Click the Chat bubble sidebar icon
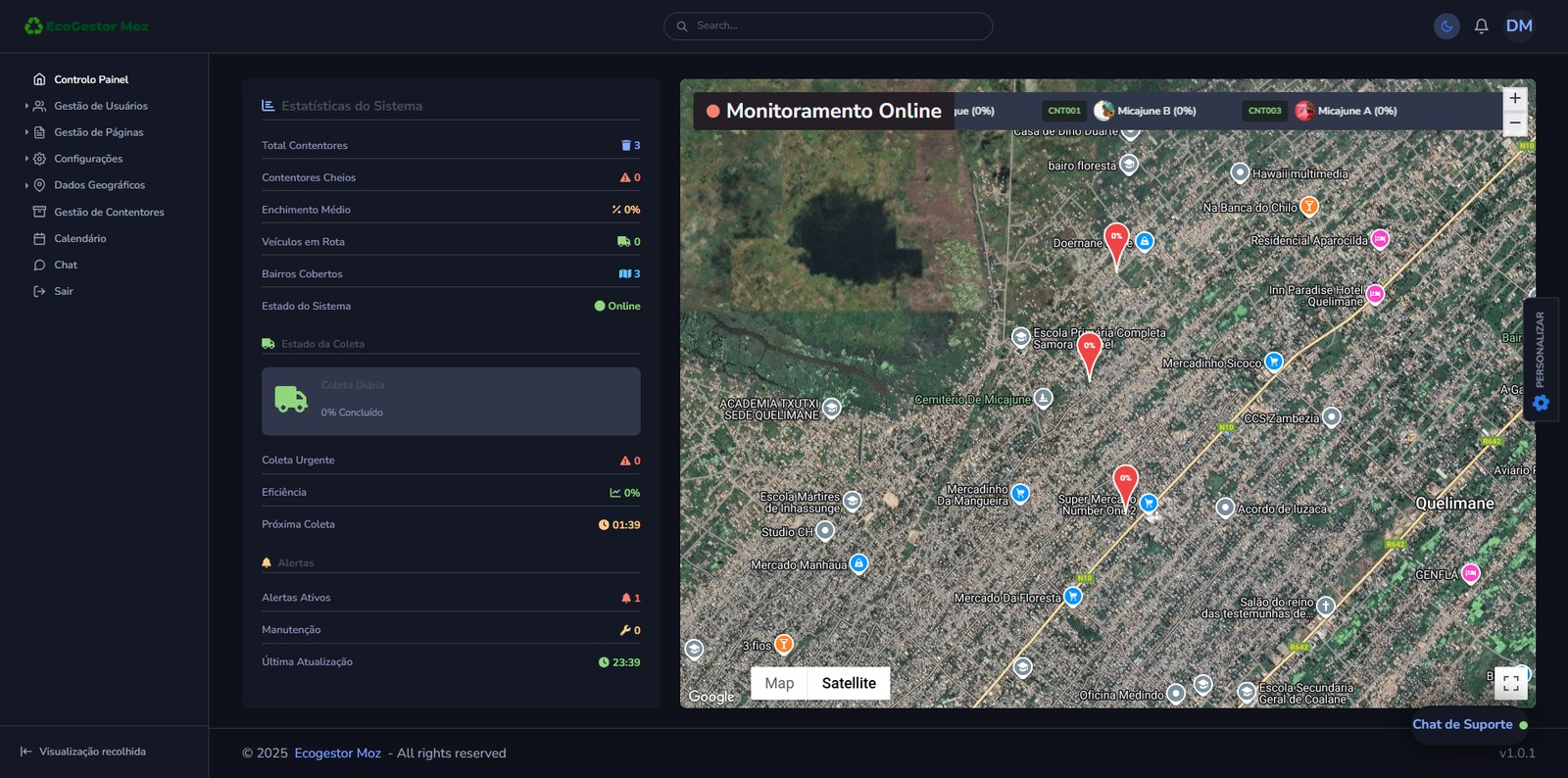The width and height of the screenshot is (1568, 778). [x=39, y=265]
